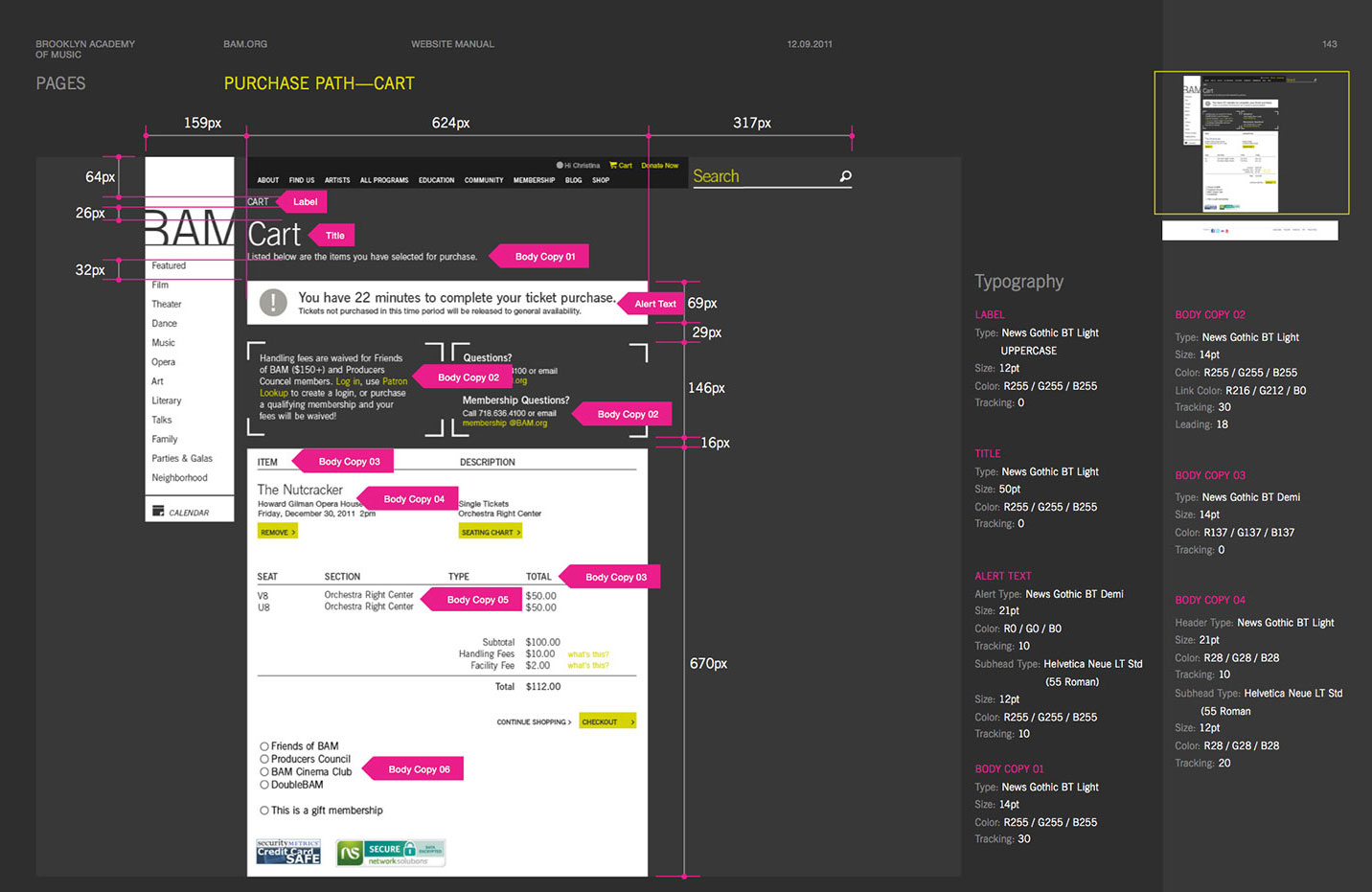Click the Hi Christina user icon
This screenshot has width=1372, height=892.
point(560,165)
